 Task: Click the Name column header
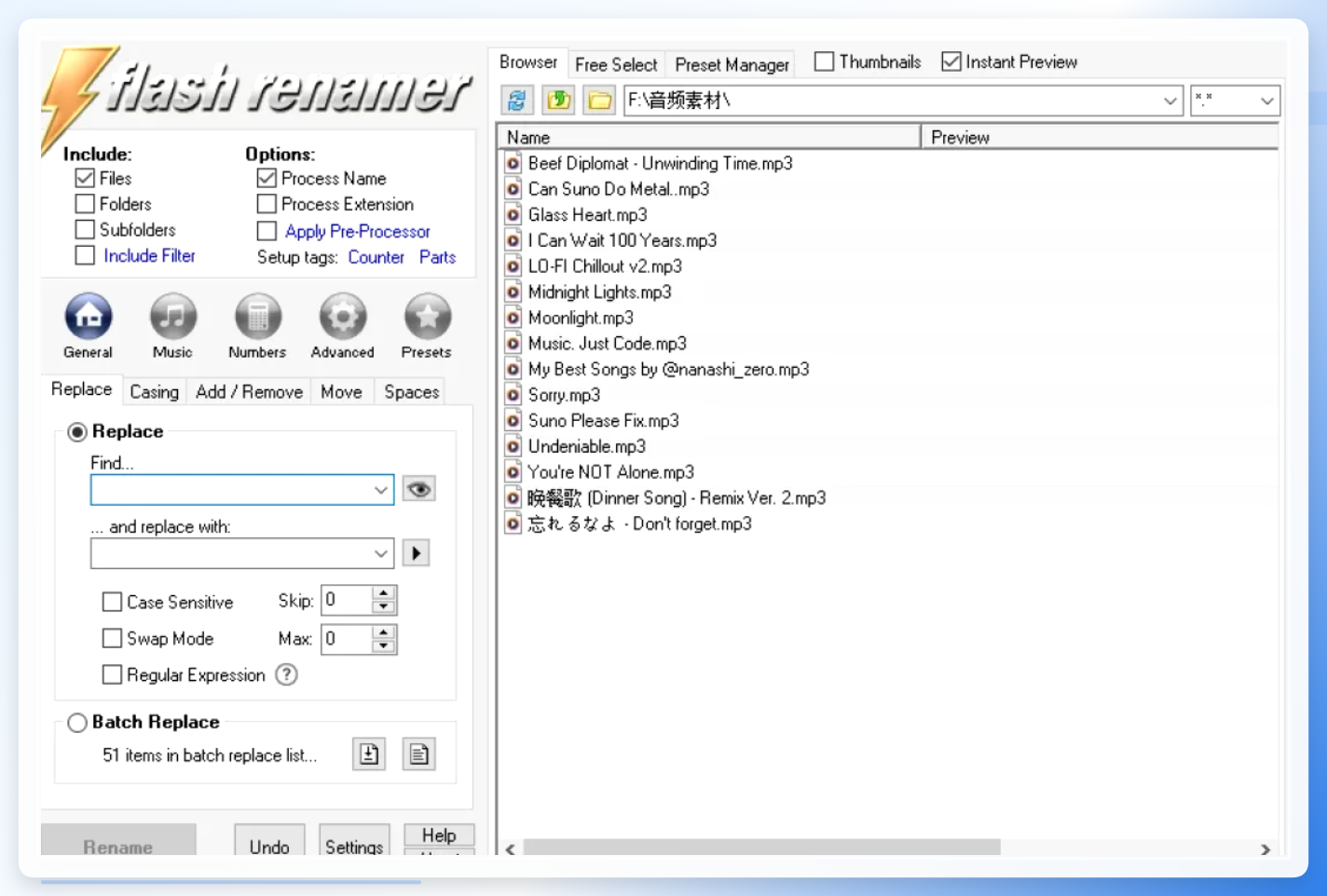pos(710,137)
